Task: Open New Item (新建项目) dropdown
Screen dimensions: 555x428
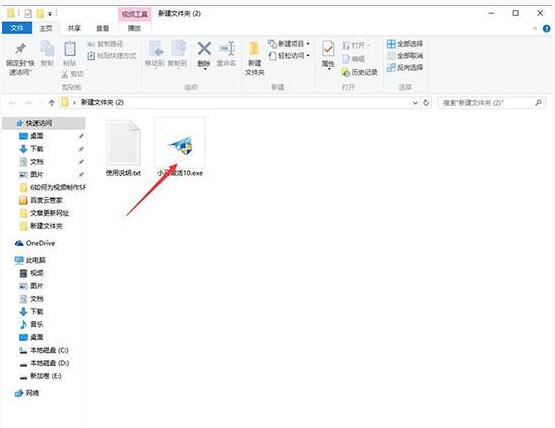Action: click(x=289, y=44)
